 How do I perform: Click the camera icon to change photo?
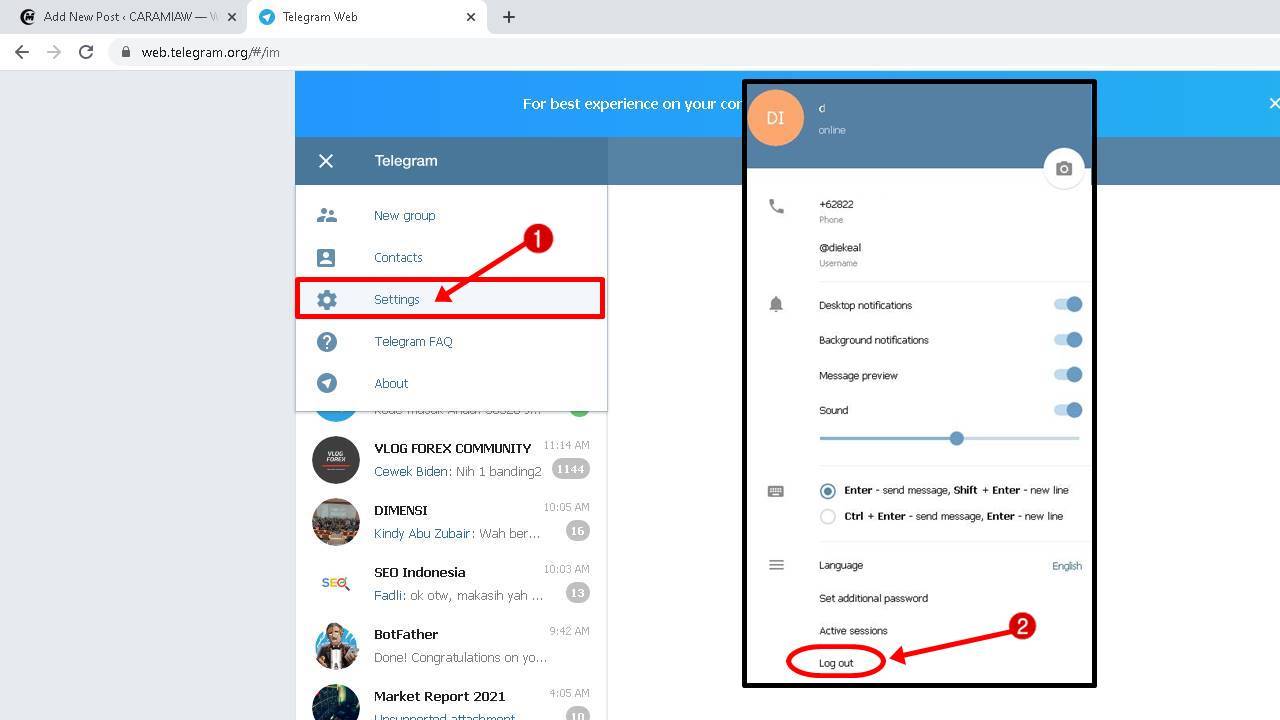click(x=1064, y=169)
